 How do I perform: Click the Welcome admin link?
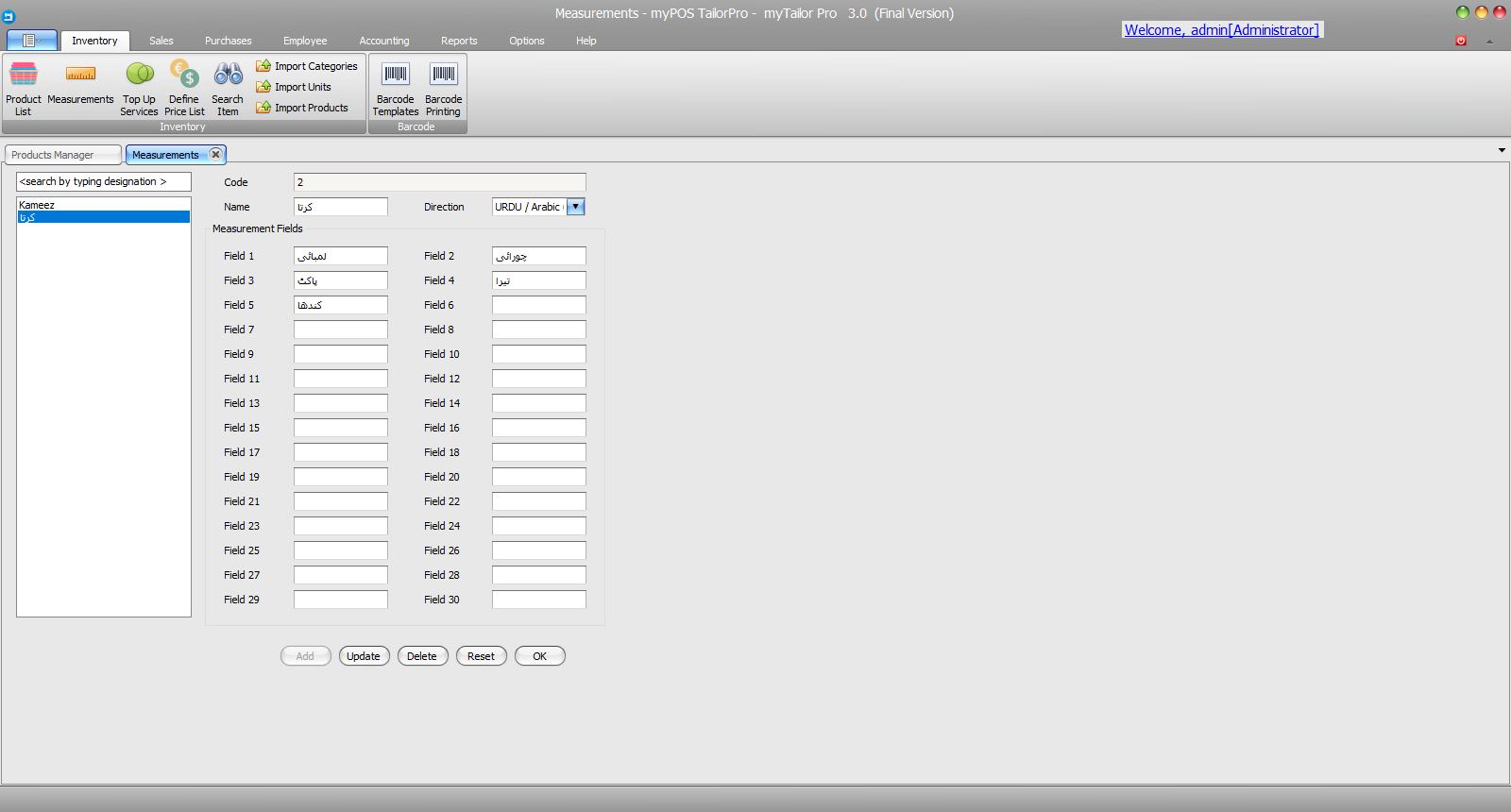tap(1222, 30)
